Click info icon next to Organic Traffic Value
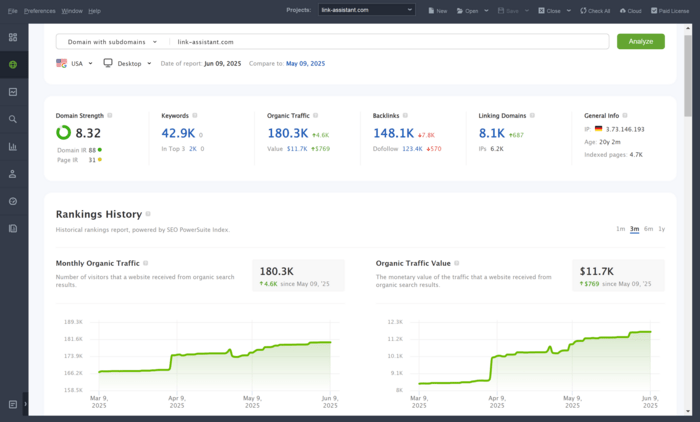Screen dimensions: 700x422 point(457,263)
